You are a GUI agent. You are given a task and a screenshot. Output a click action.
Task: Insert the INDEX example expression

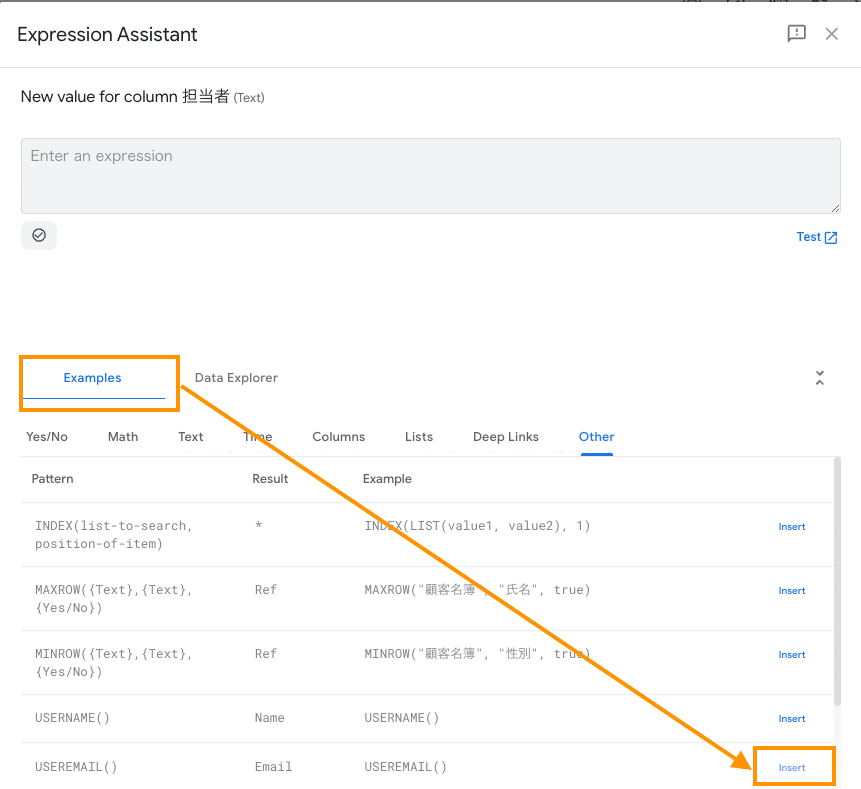[x=792, y=527]
